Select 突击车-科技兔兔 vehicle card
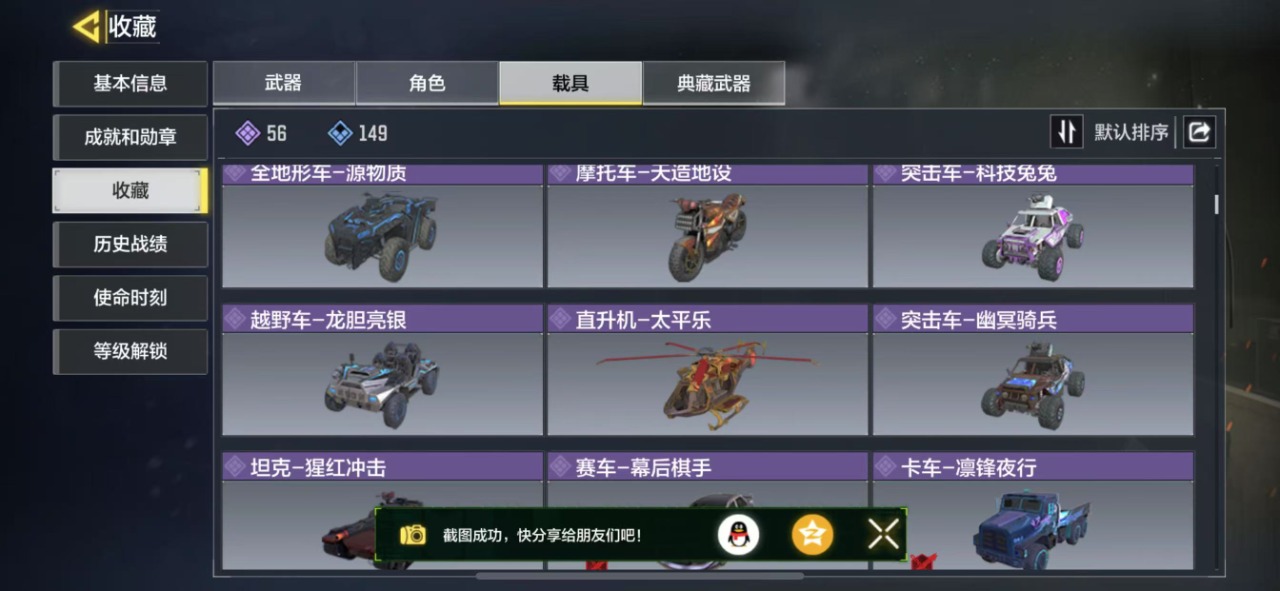The width and height of the screenshot is (1280, 591). [1033, 226]
